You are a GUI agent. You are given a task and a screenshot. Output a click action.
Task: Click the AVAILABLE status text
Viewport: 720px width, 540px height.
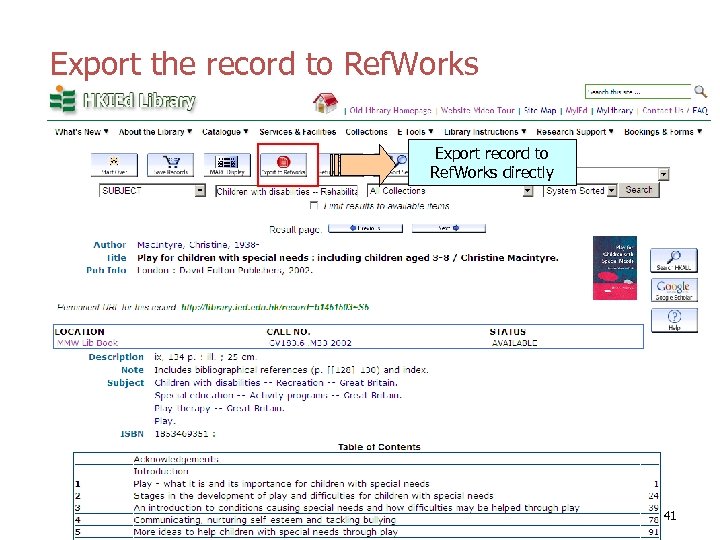pos(514,343)
